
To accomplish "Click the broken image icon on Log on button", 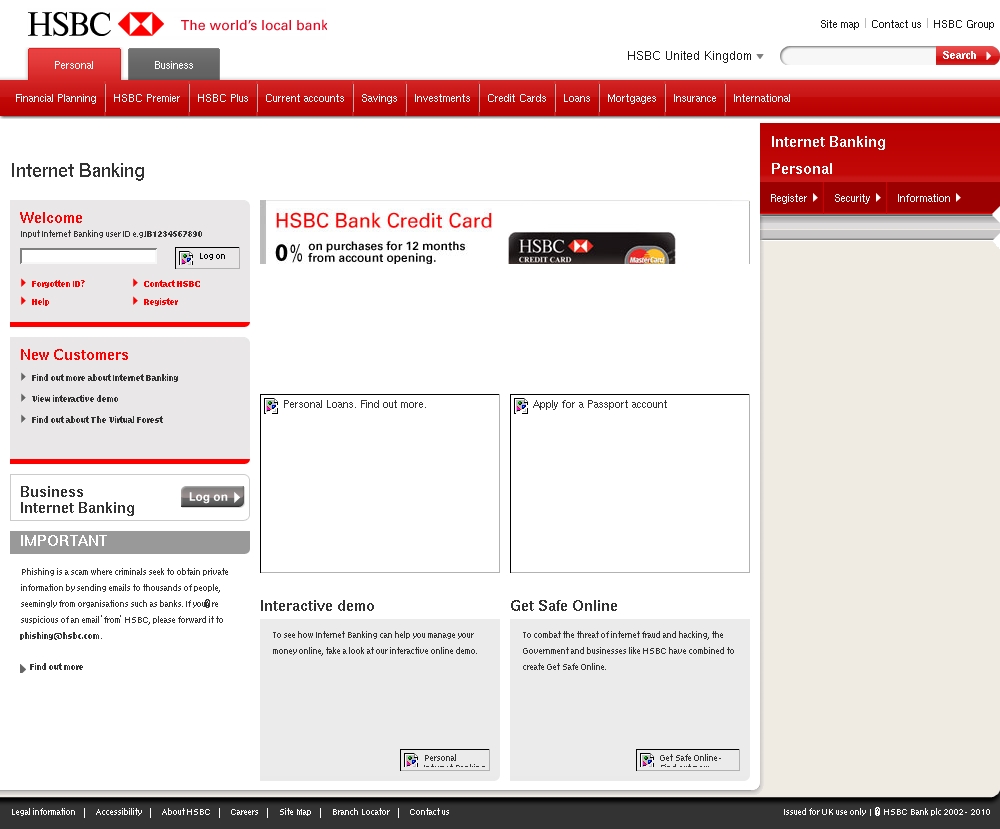I will pos(186,258).
